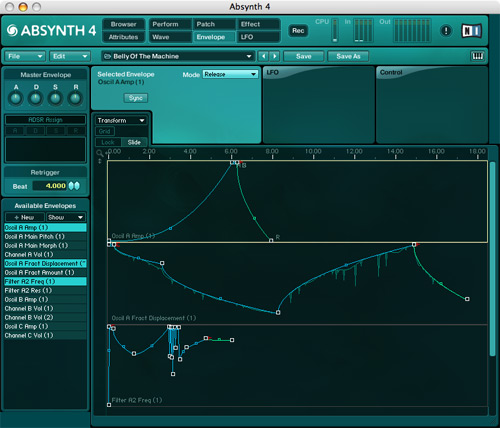Open the Transform dropdown
The width and height of the screenshot is (500, 428).
(x=121, y=120)
